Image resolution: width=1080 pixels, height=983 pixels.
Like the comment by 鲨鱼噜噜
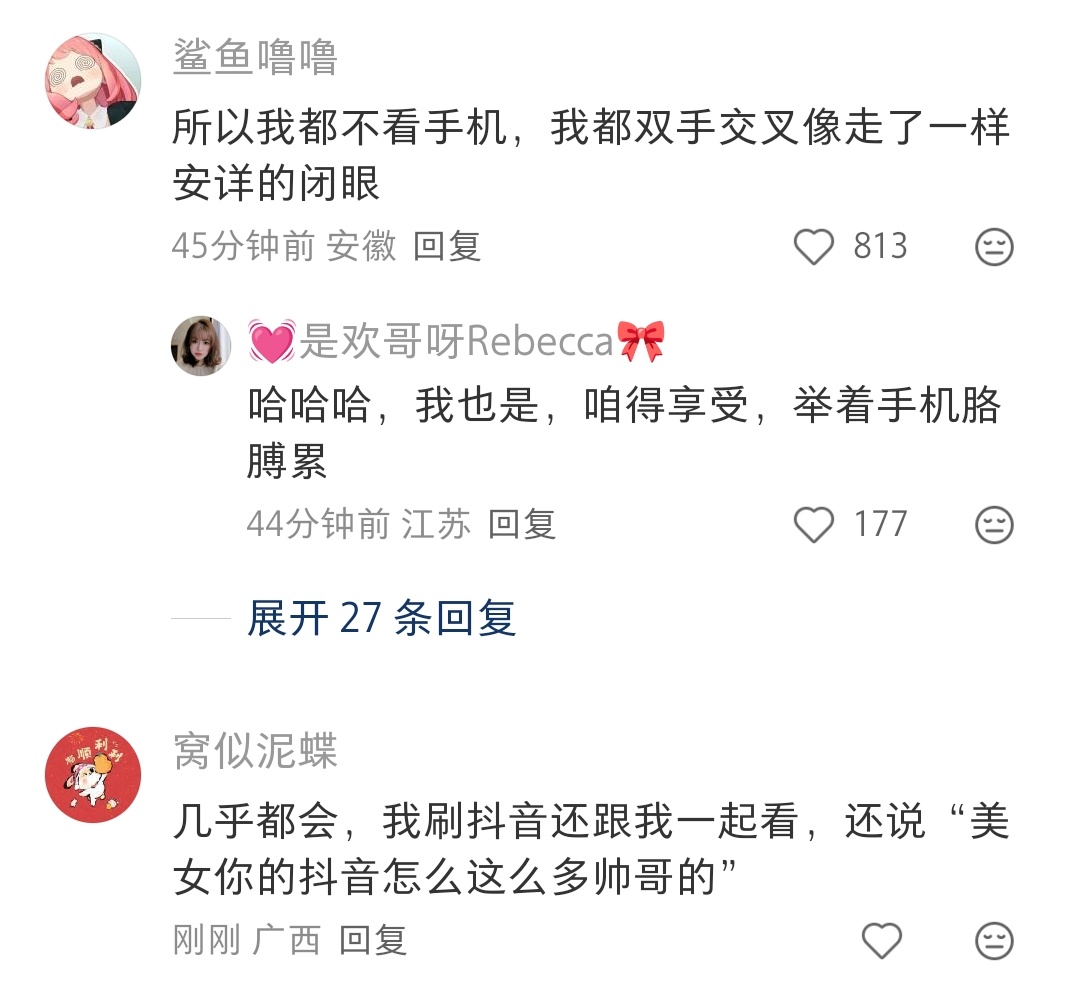coord(813,247)
